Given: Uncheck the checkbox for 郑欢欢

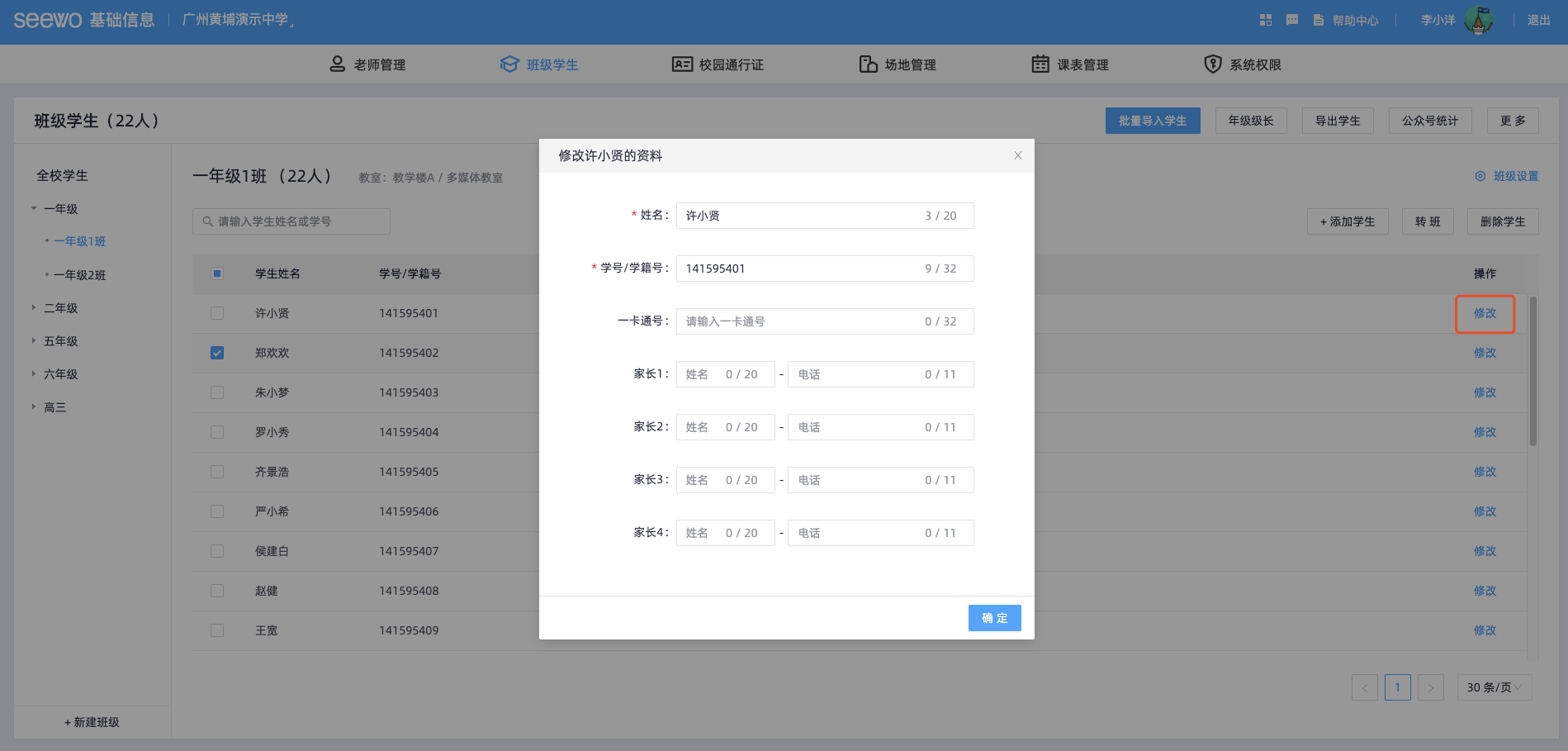Looking at the screenshot, I should pos(217,353).
